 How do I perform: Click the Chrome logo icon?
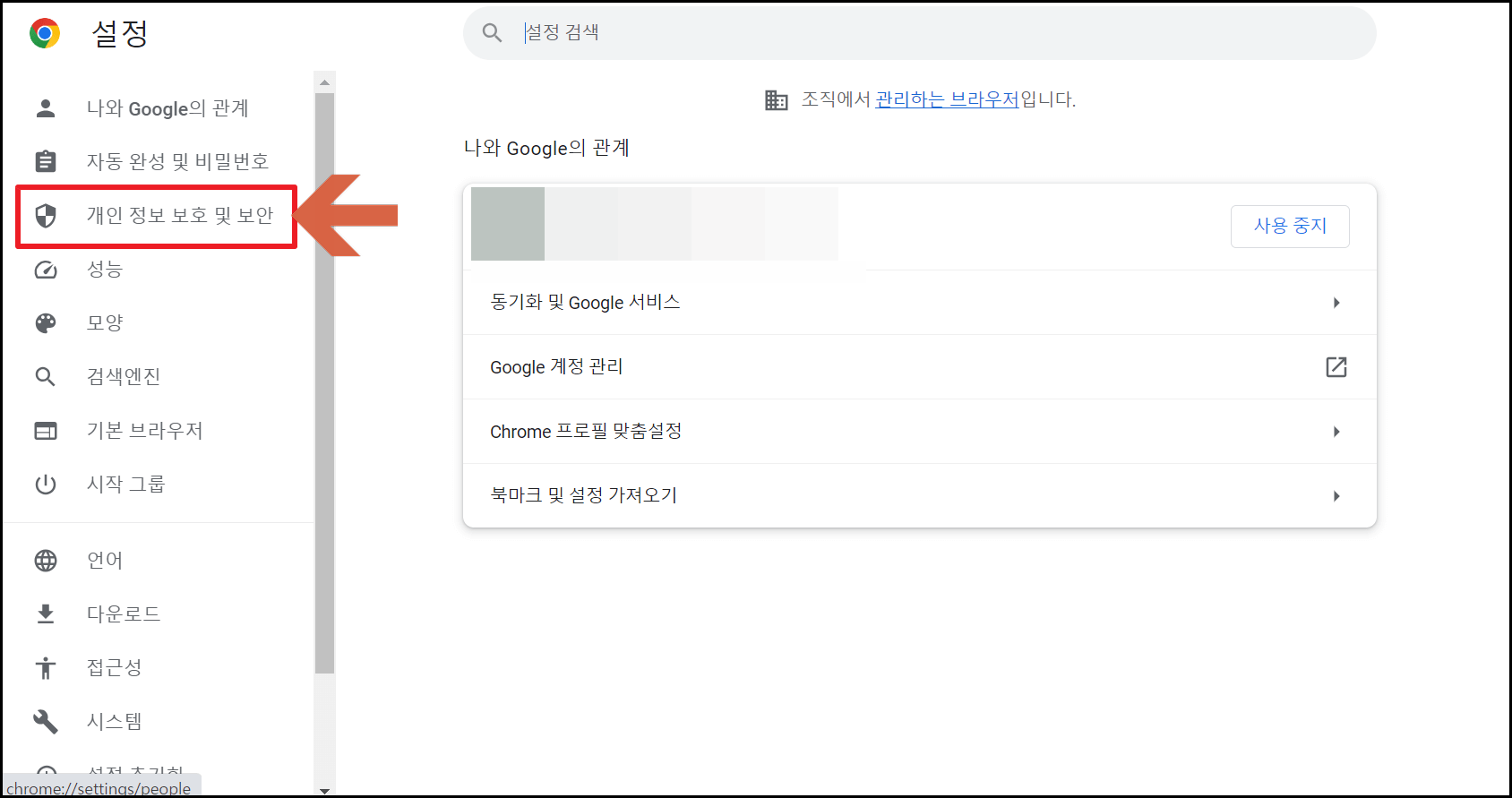tap(45, 33)
